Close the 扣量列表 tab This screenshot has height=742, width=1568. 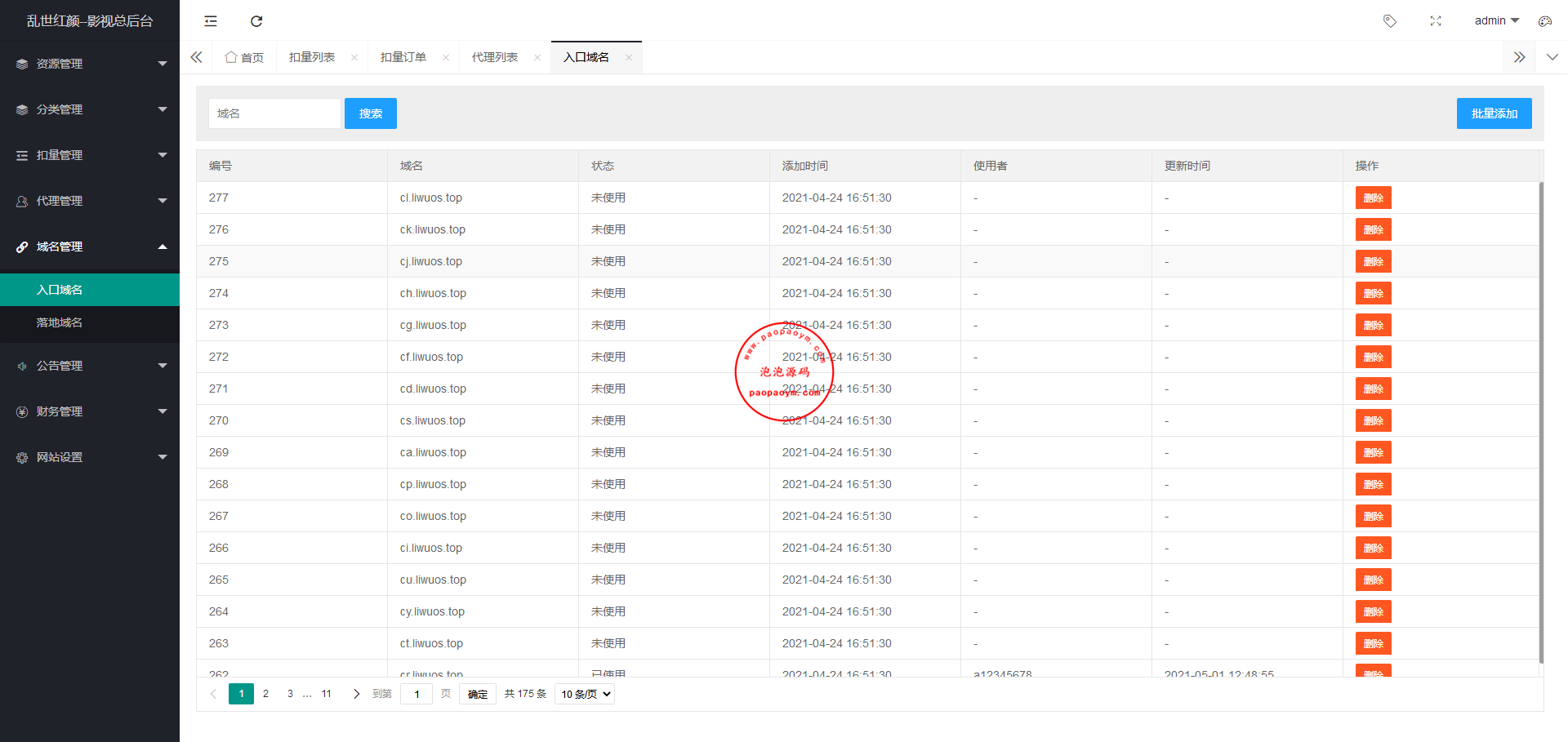354,57
